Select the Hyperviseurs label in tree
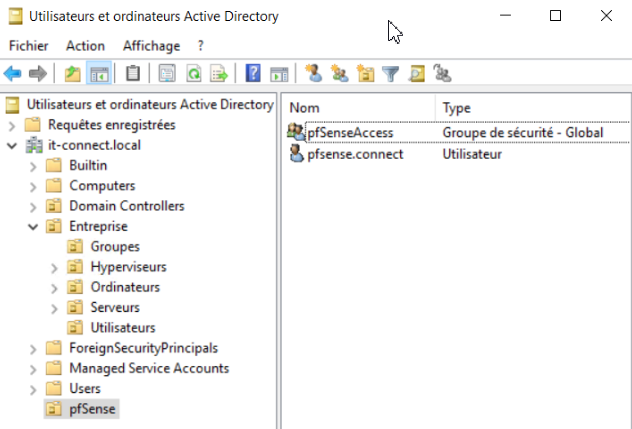 tap(128, 267)
